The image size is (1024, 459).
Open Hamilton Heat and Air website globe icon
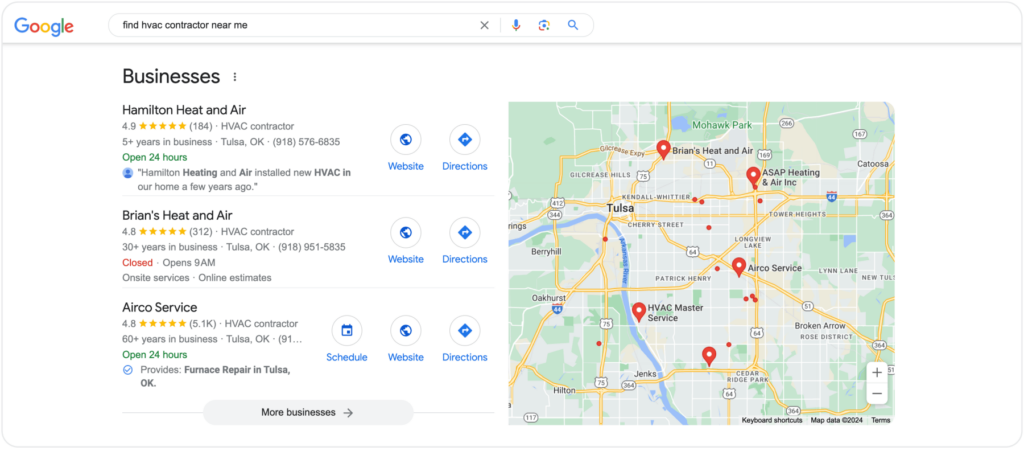tap(406, 139)
